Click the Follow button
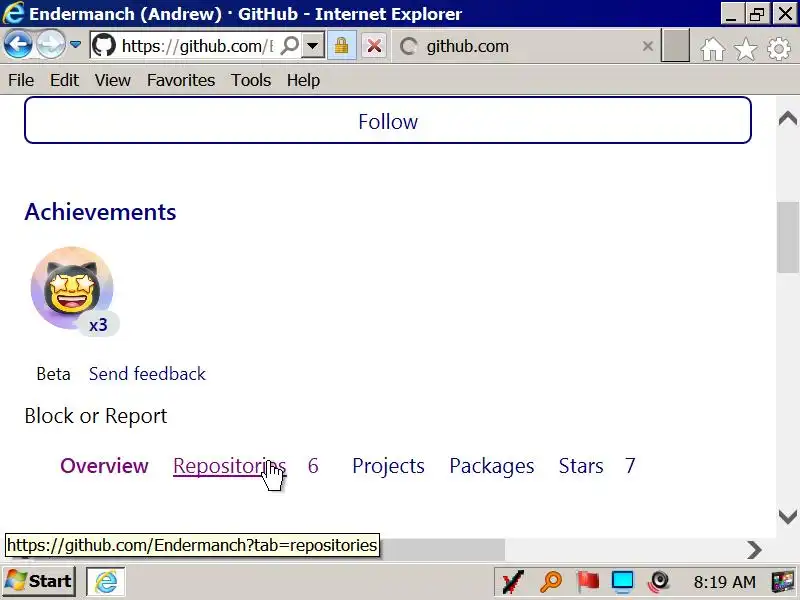Viewport: 800px width, 600px height. [388, 120]
